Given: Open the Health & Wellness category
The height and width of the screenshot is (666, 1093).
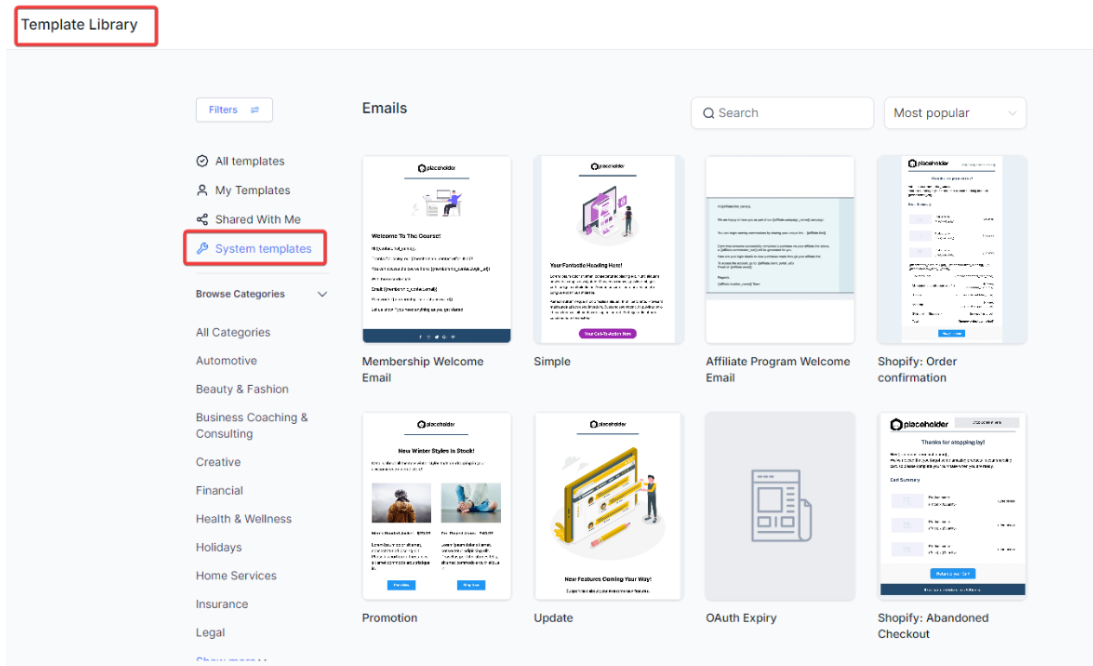Looking at the screenshot, I should coord(243,519).
